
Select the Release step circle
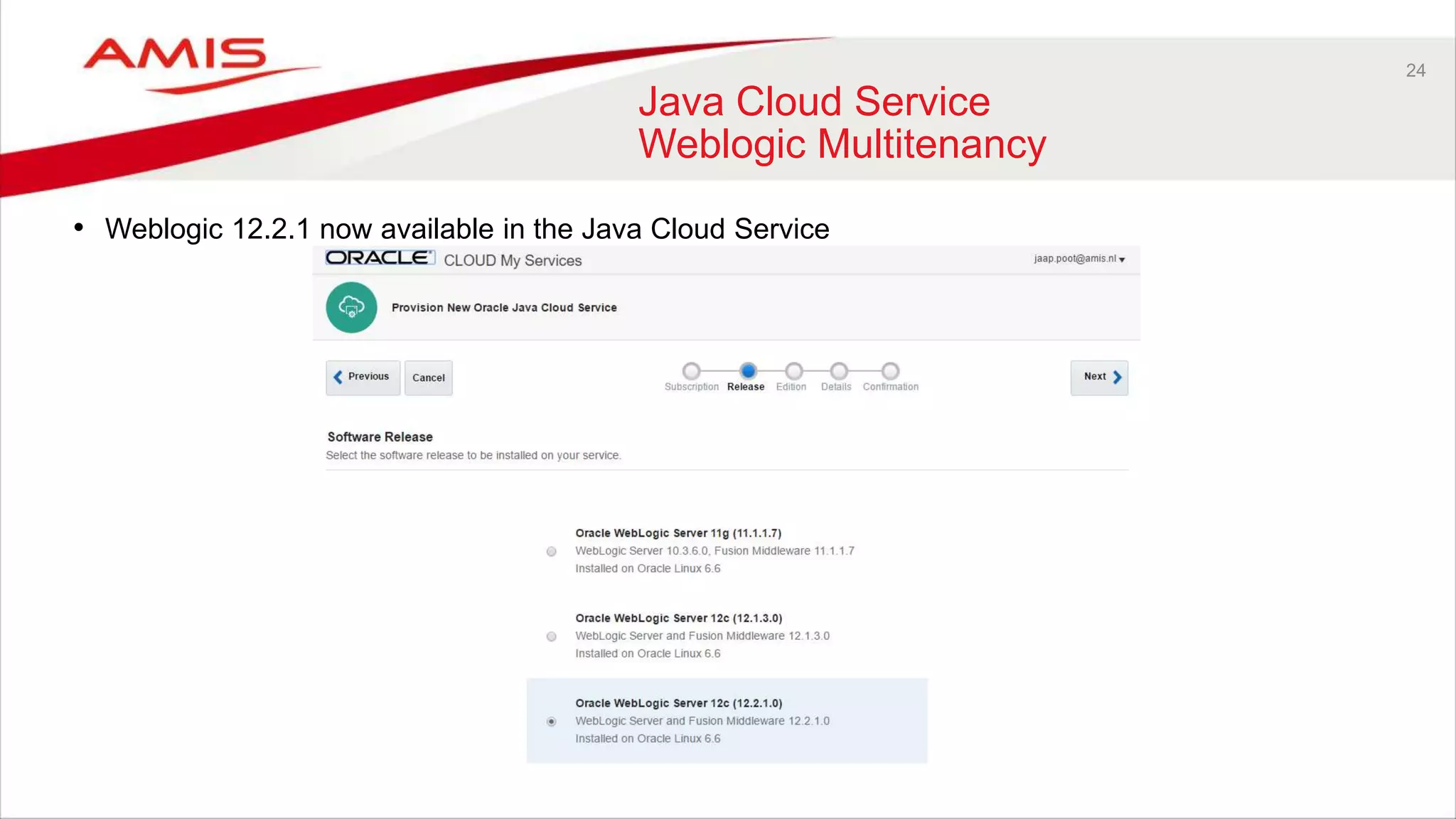pyautogui.click(x=748, y=371)
